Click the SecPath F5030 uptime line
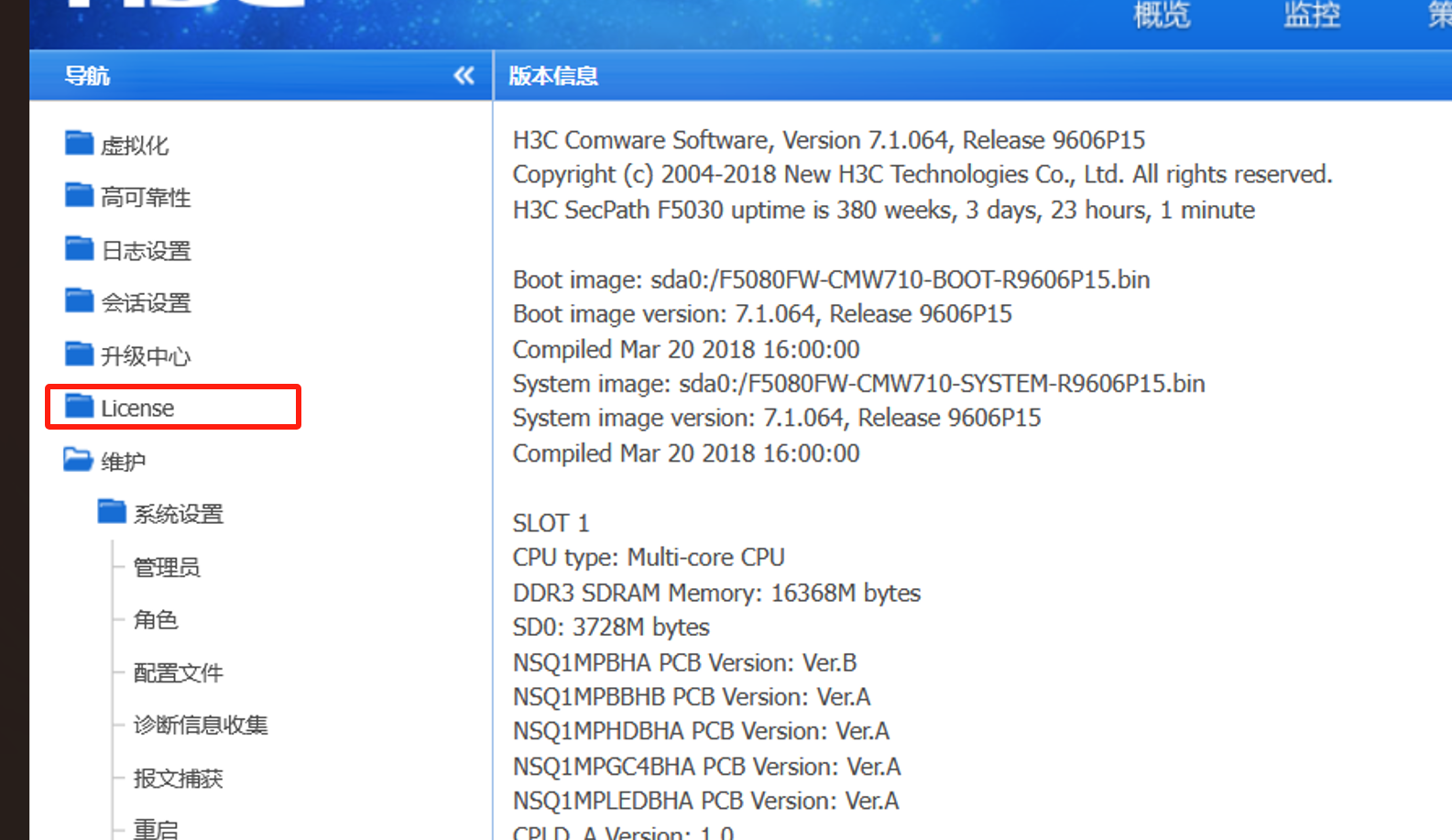1452x840 pixels. click(x=884, y=210)
